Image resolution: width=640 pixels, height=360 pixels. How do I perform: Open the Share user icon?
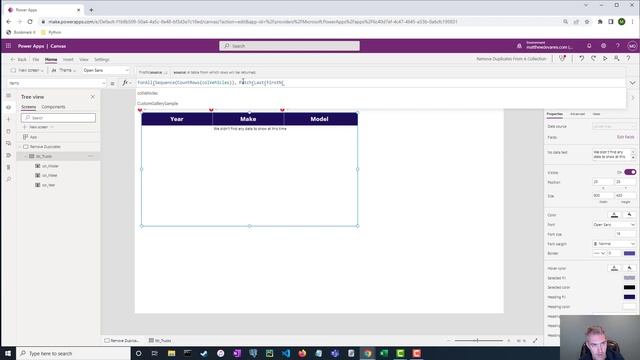[617, 59]
